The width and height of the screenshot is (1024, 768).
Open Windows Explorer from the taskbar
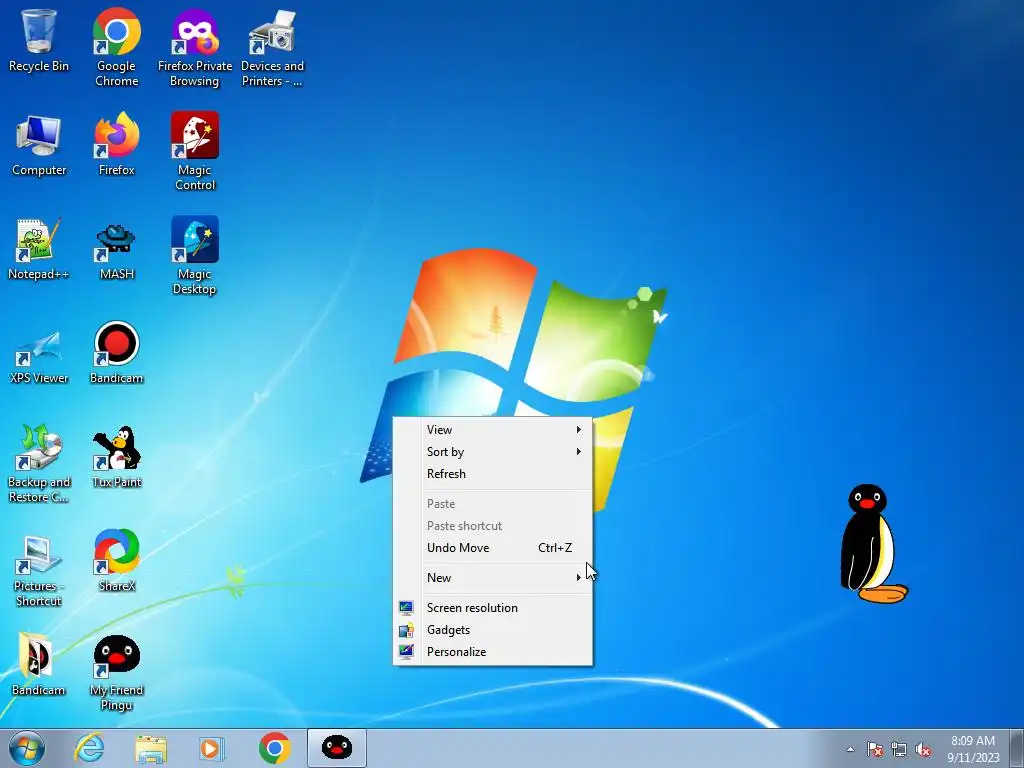coord(151,748)
